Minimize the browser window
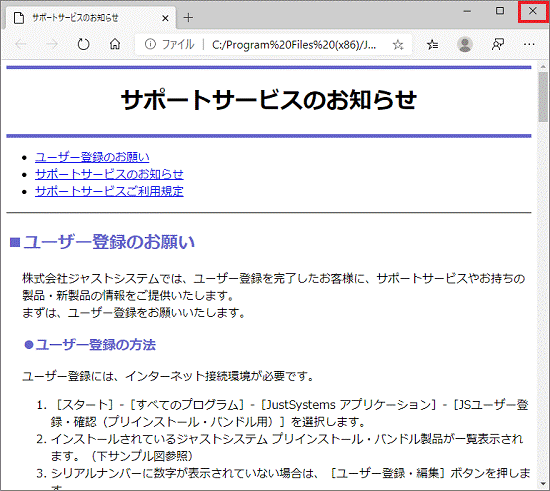Image resolution: width=550 pixels, height=491 pixels. tap(467, 11)
